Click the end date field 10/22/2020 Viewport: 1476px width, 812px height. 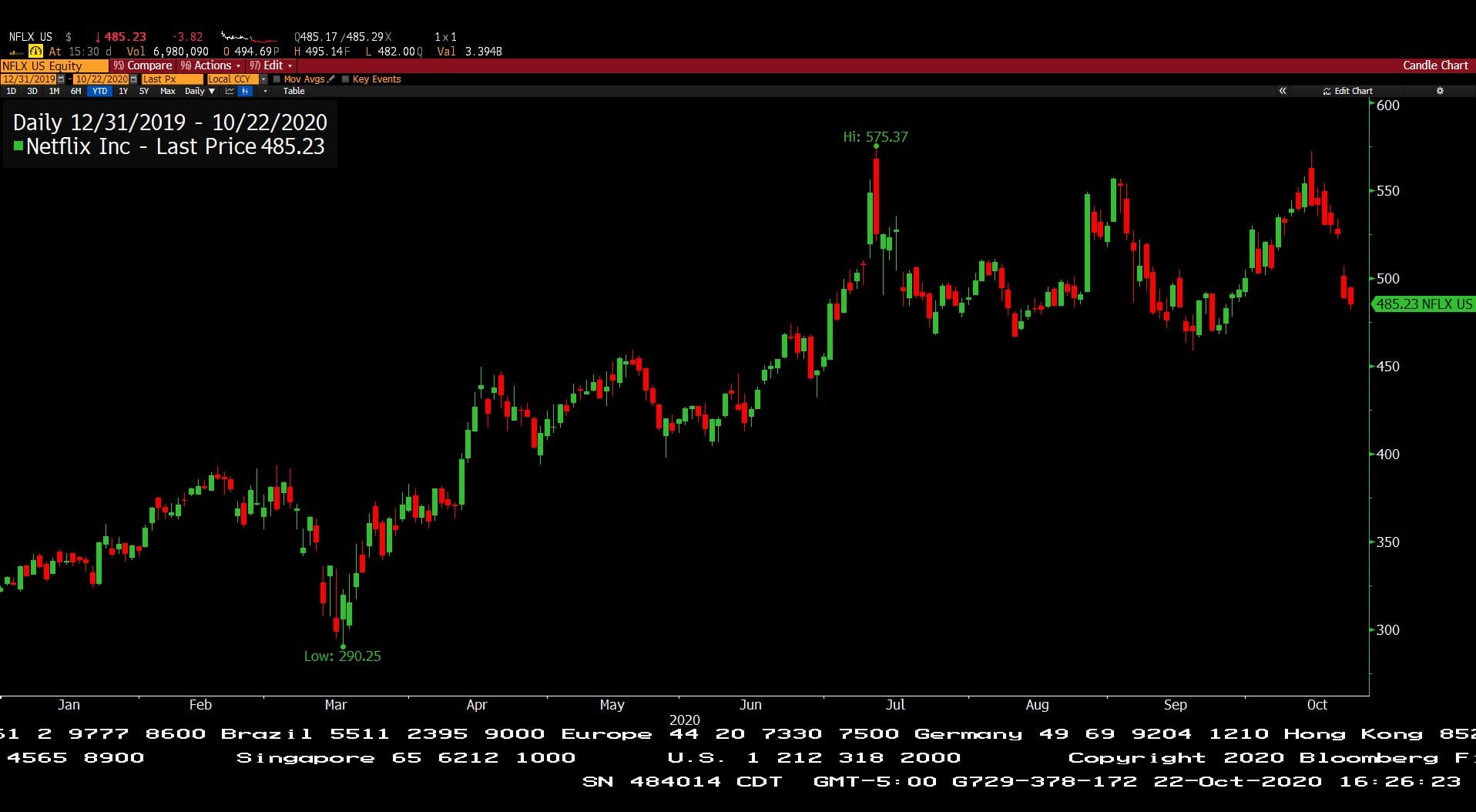click(101, 79)
